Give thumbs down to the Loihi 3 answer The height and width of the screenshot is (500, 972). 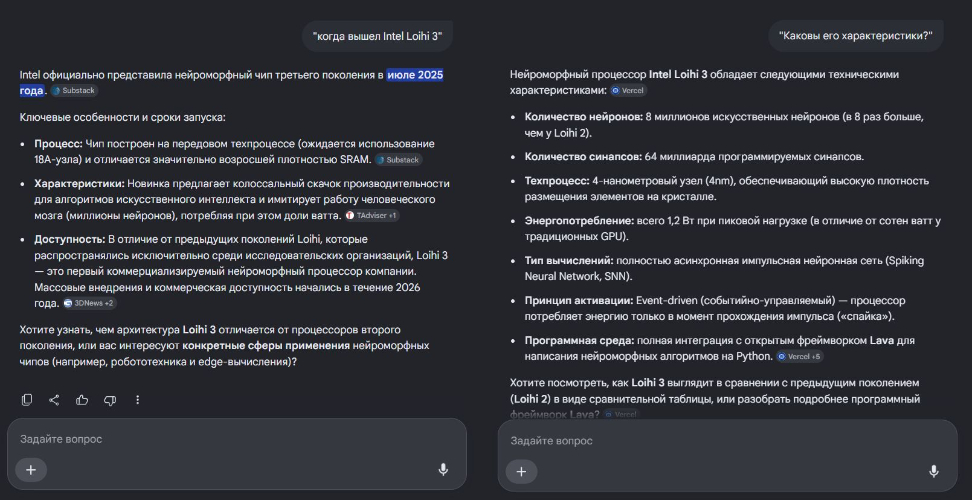coord(110,400)
